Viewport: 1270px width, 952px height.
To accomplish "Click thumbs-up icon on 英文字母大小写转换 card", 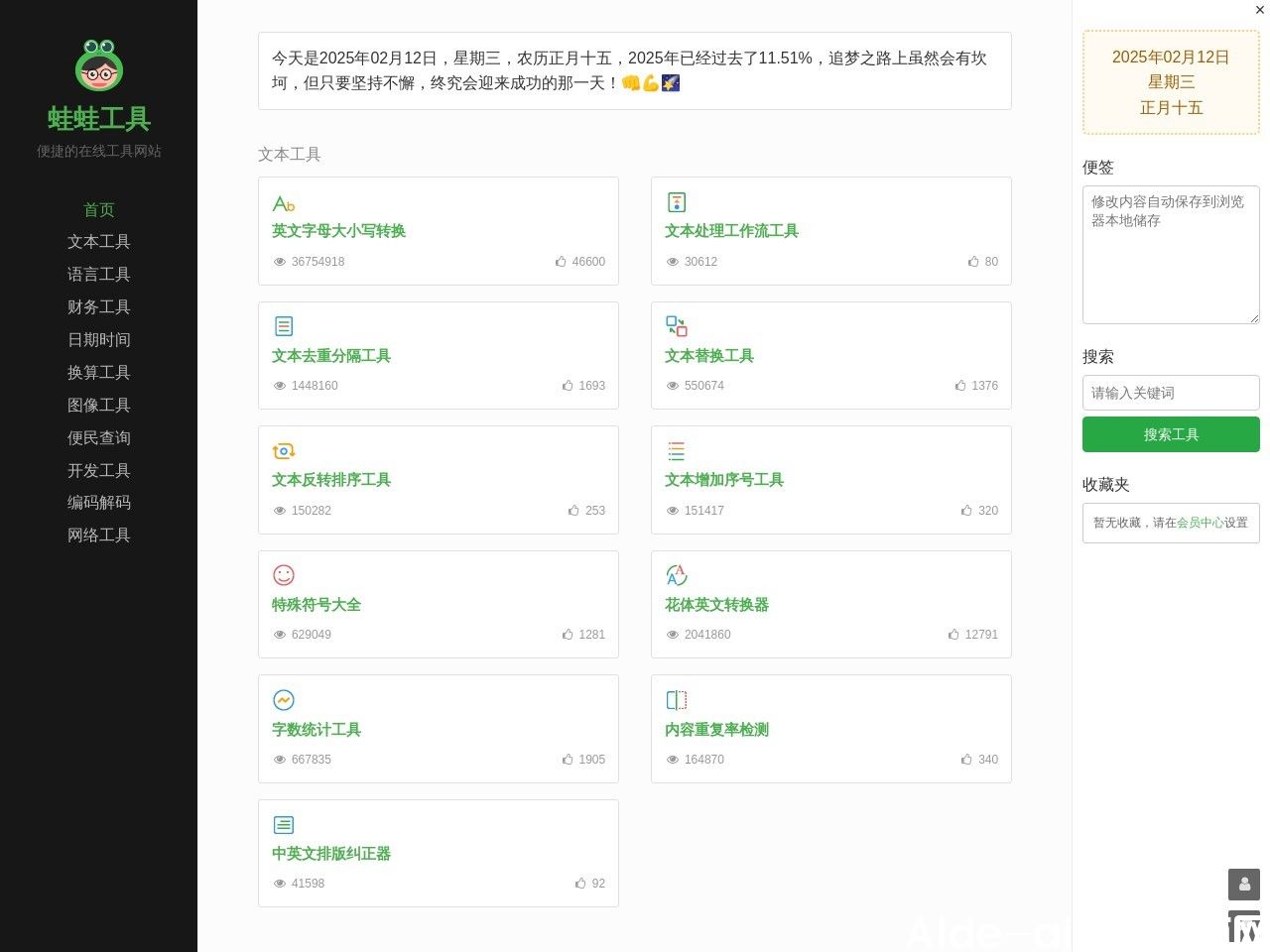I will point(562,262).
